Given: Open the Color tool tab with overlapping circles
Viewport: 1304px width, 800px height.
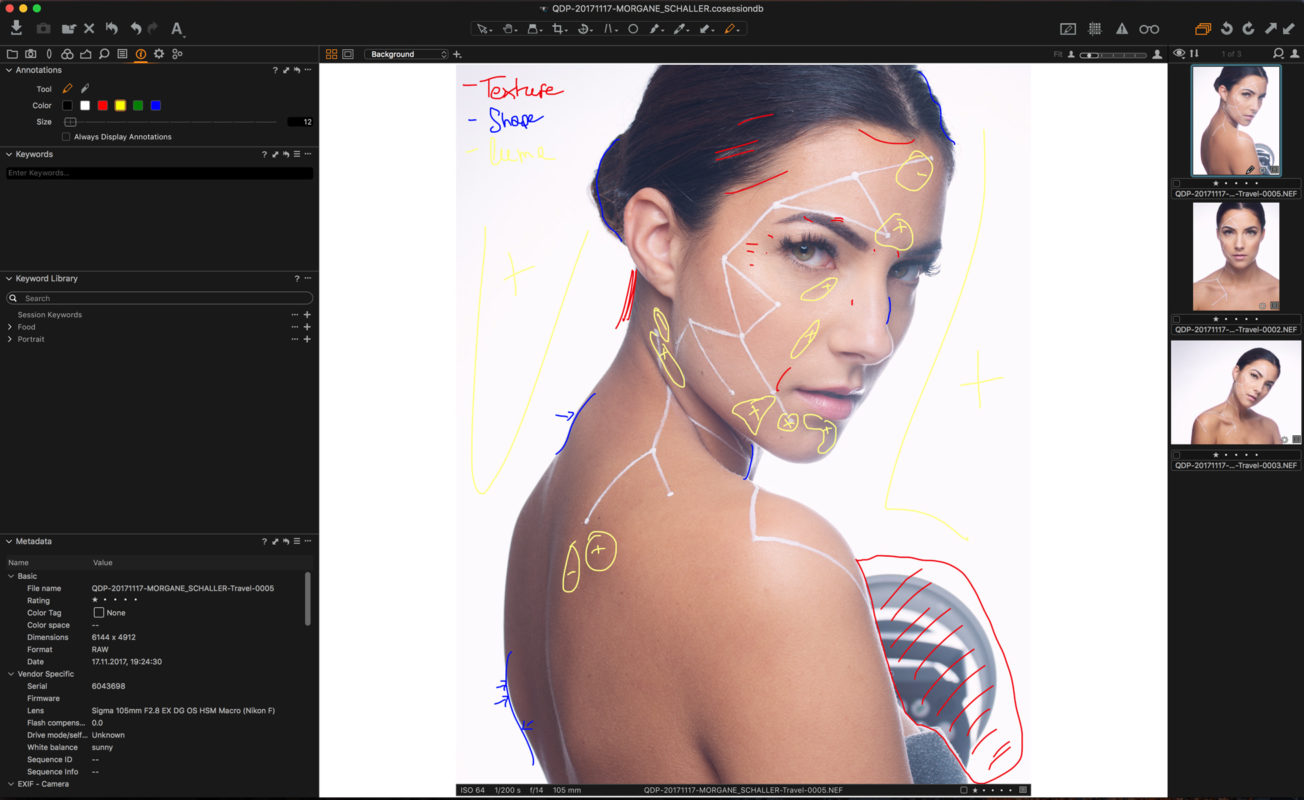Looking at the screenshot, I should [67, 54].
